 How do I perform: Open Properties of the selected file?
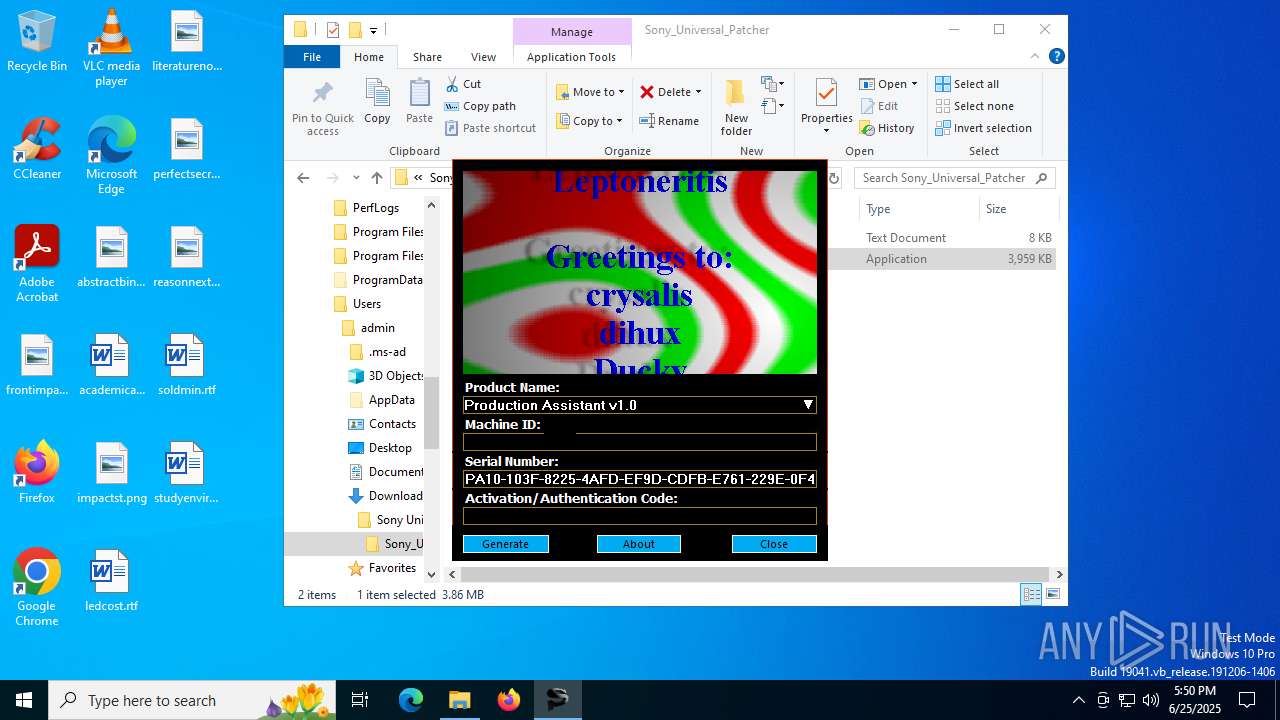(x=826, y=108)
